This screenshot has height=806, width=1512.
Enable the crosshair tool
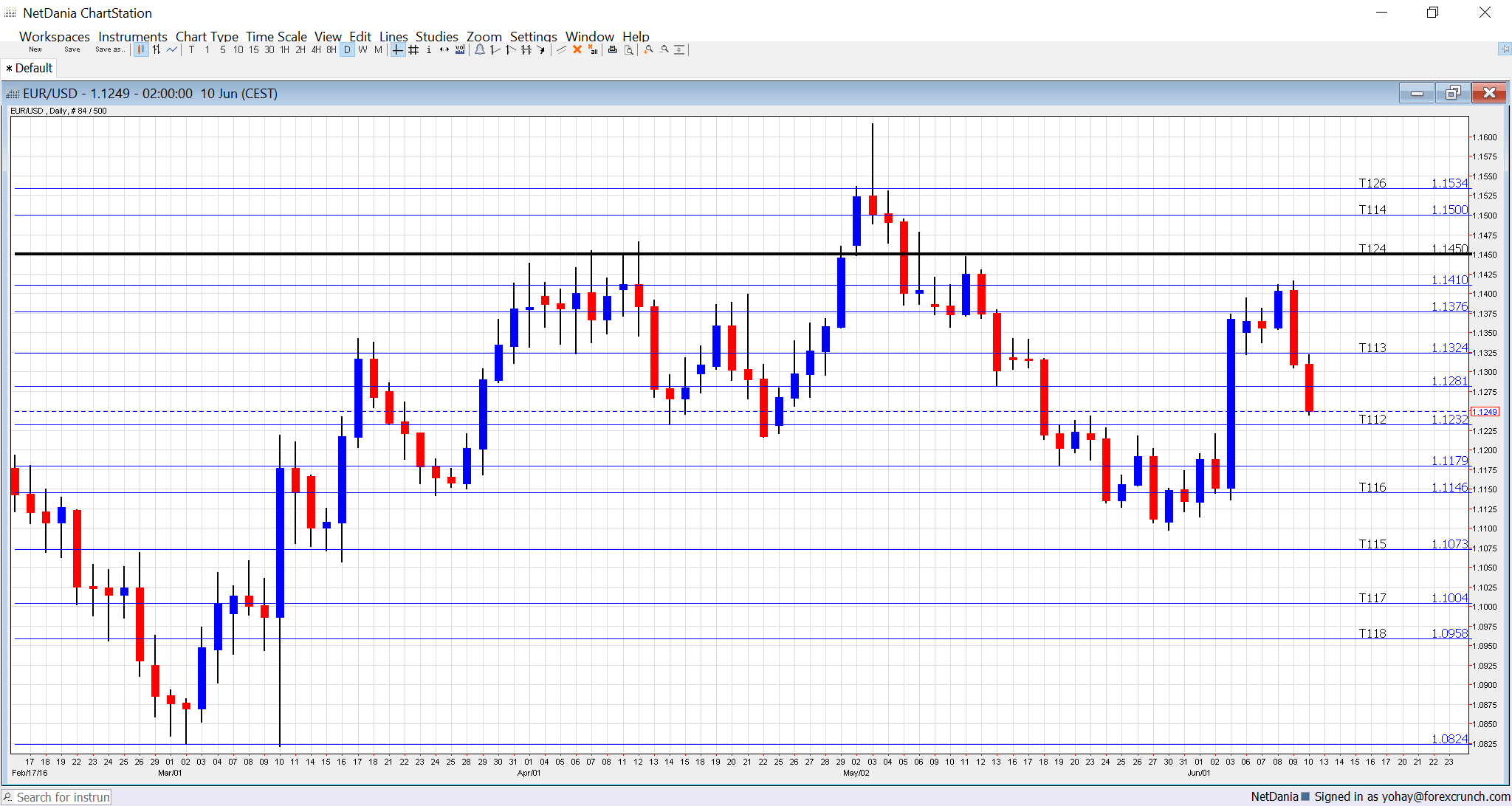coord(396,49)
